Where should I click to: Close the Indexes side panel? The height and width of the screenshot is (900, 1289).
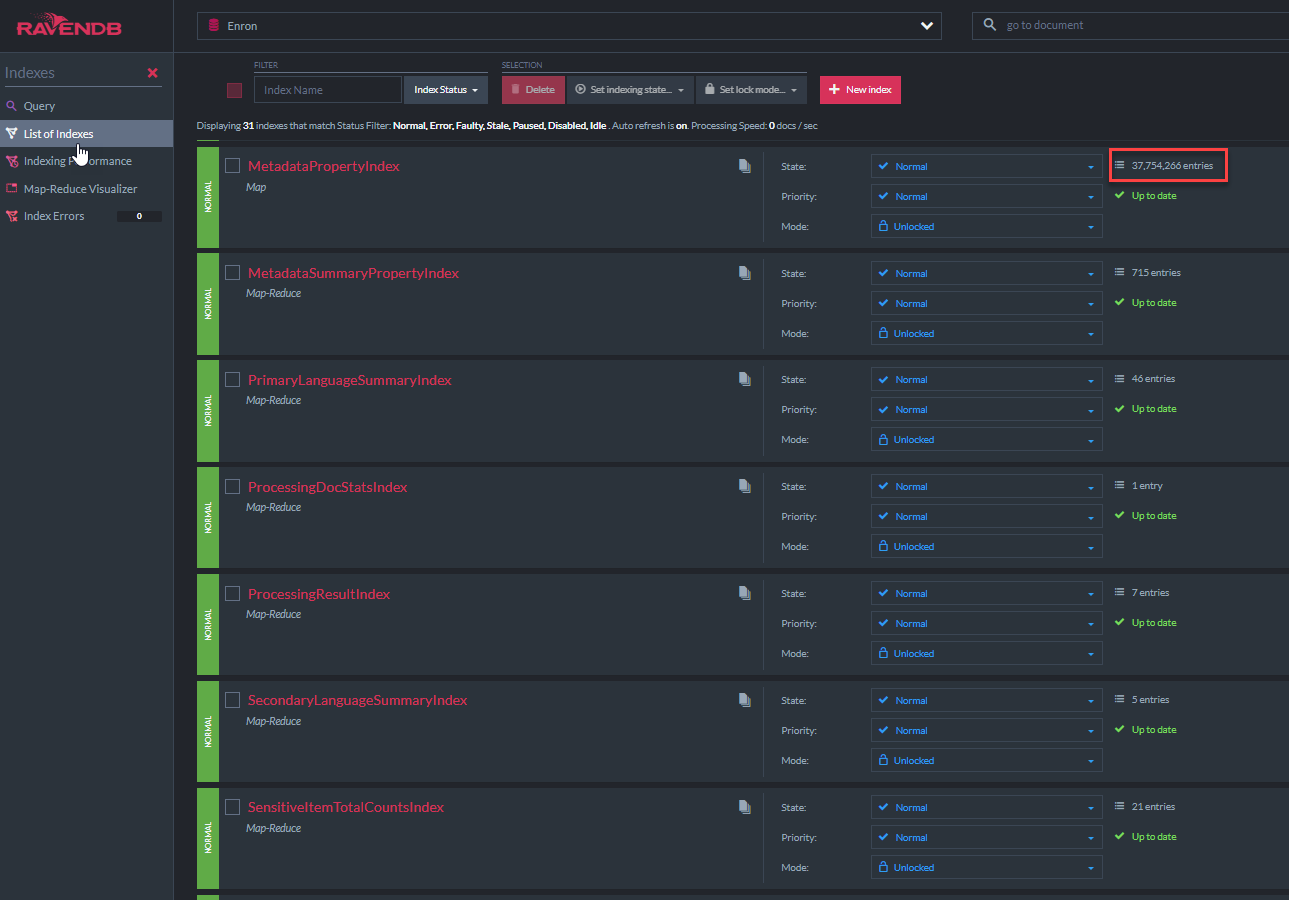(x=153, y=73)
